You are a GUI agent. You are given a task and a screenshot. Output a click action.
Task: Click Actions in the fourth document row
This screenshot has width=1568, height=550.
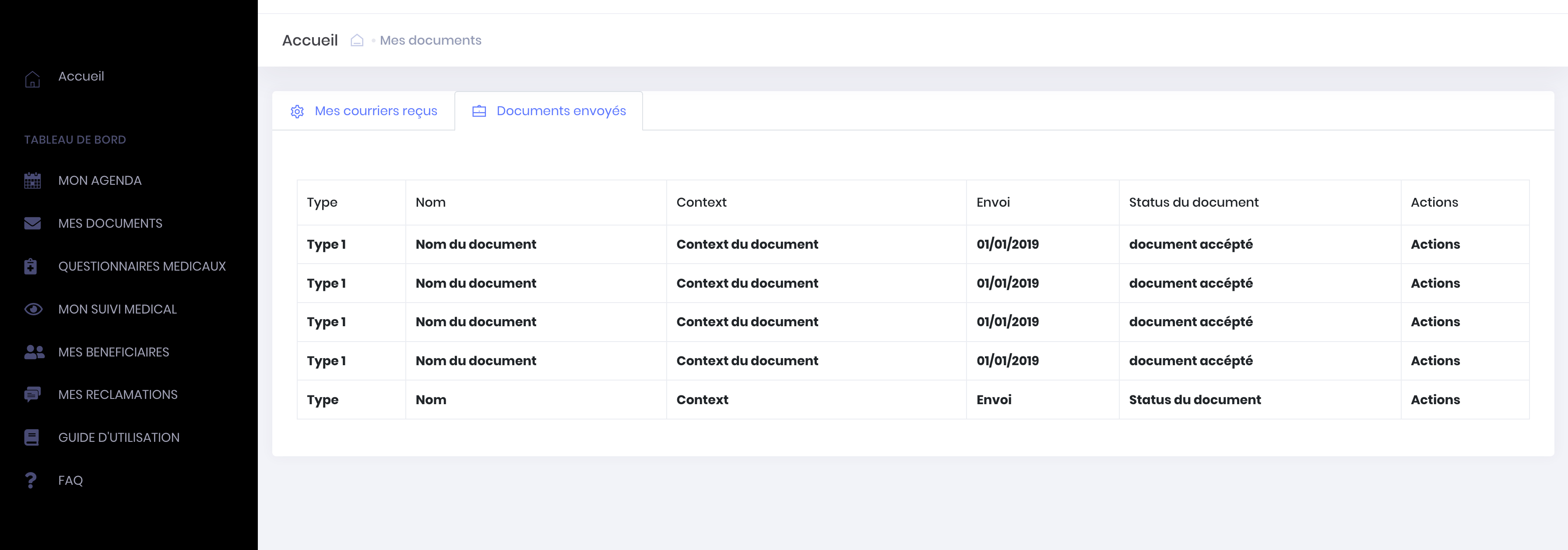1434,360
